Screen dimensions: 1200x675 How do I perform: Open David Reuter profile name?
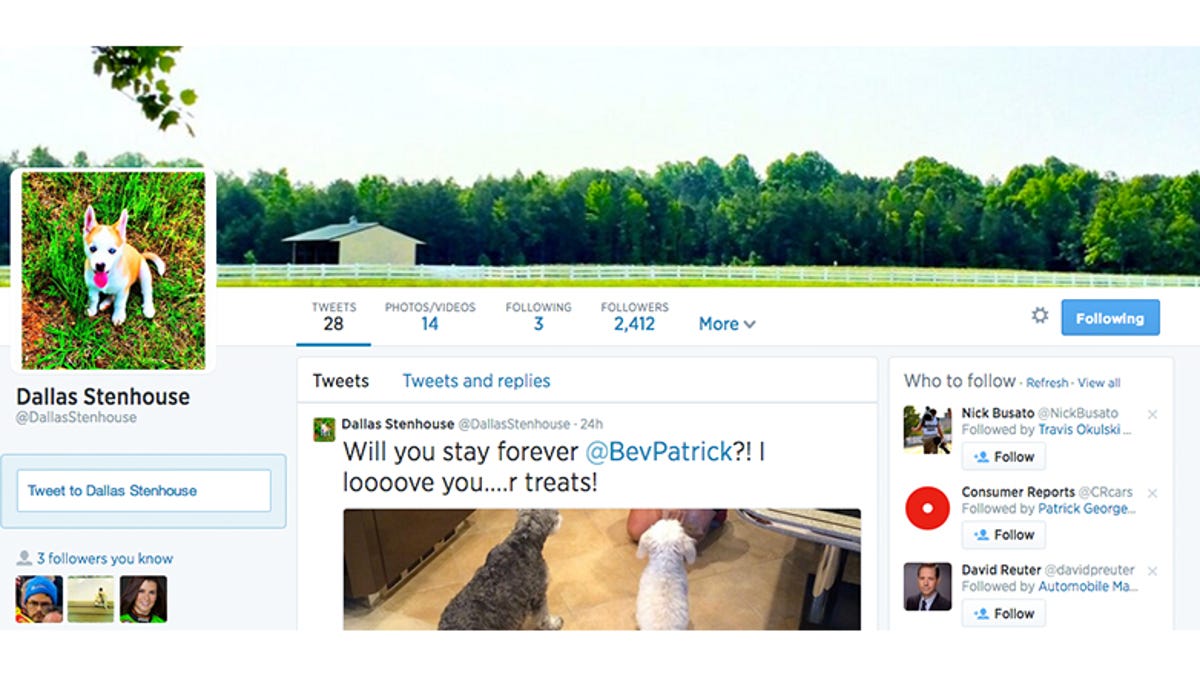(1002, 570)
